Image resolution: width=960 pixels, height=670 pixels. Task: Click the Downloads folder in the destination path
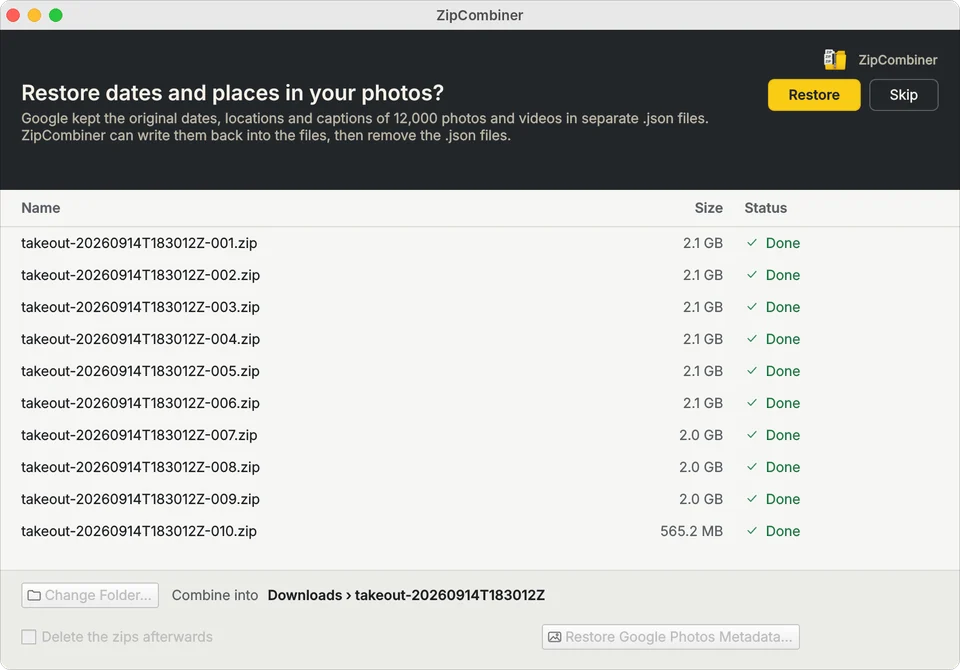click(305, 595)
